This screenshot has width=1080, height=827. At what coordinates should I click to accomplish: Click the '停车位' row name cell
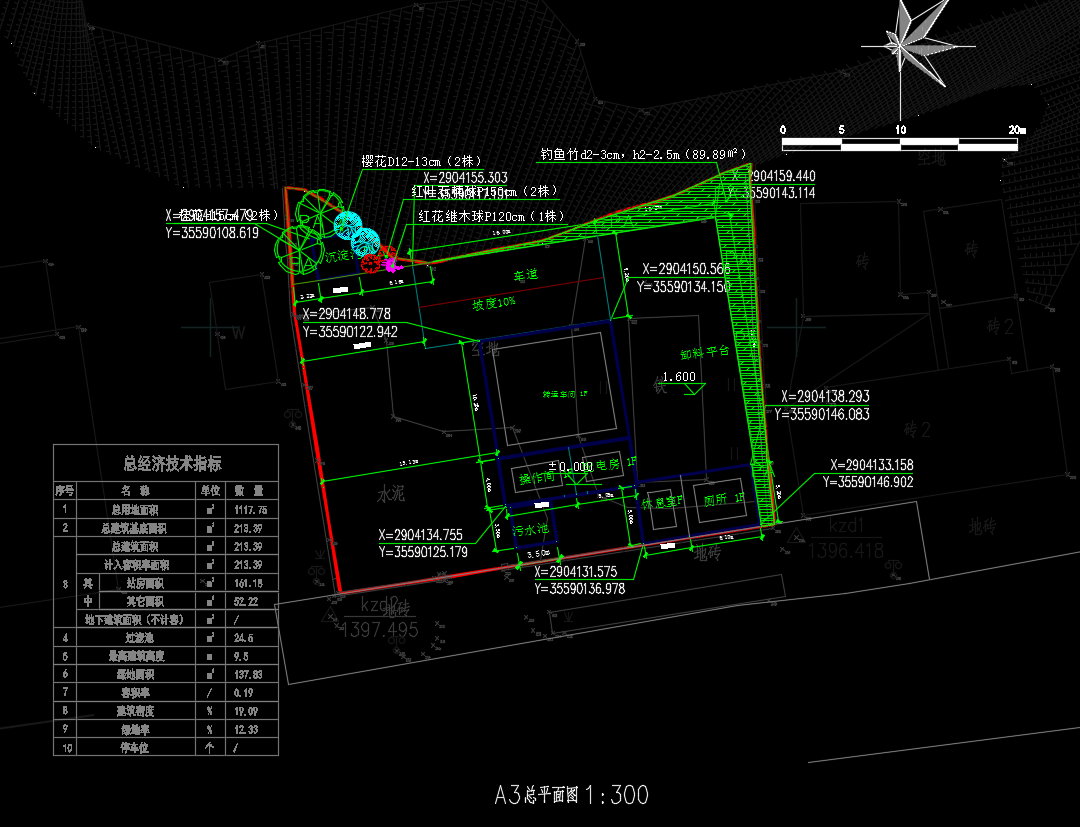[135, 747]
